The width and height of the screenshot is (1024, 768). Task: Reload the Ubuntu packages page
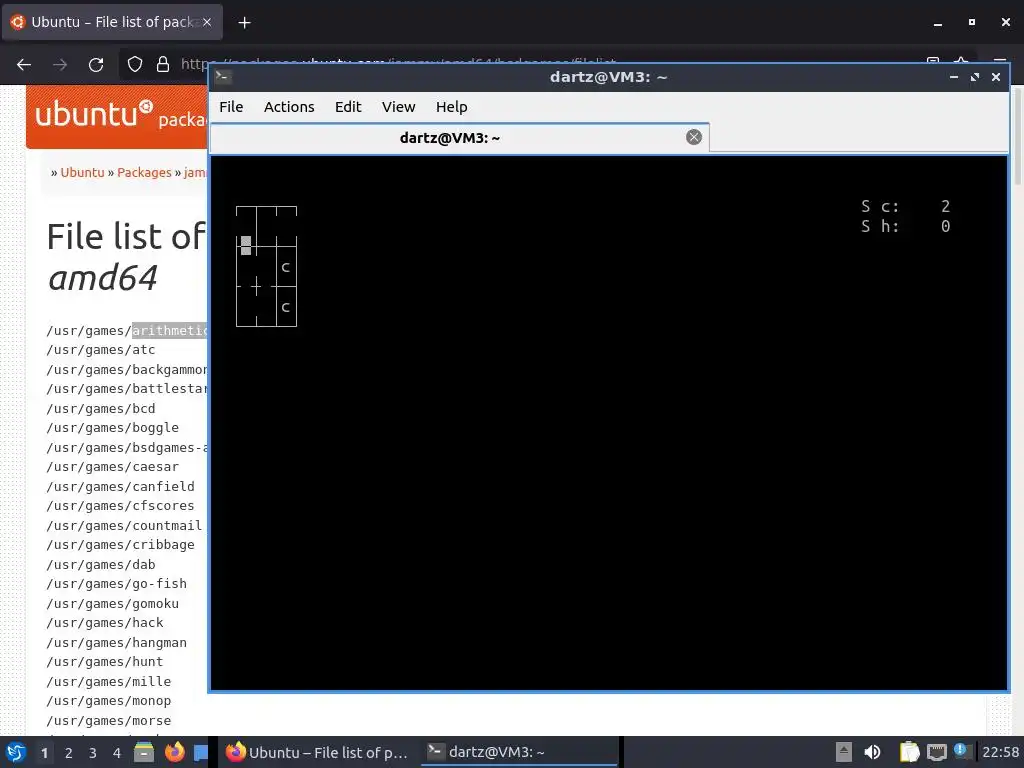[x=96, y=65]
